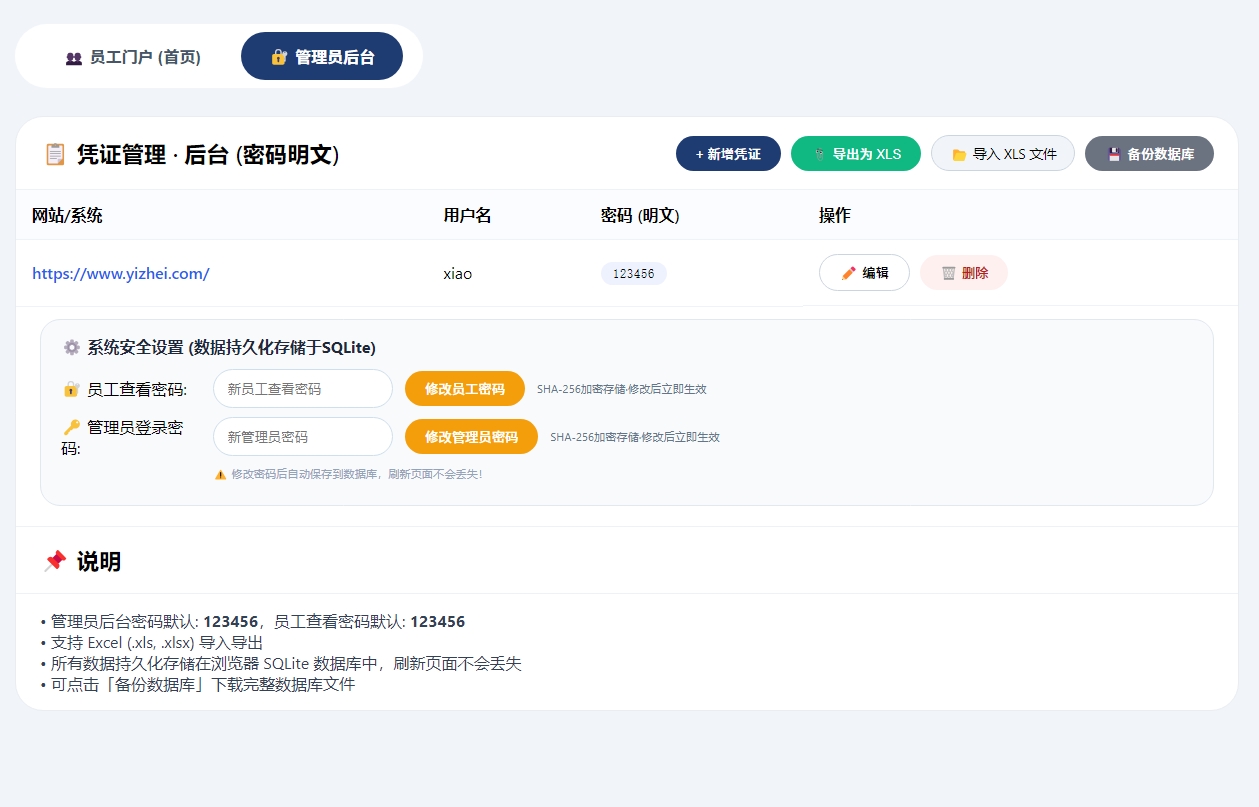The height and width of the screenshot is (807, 1259).
Task: Click the 凭证管理 · 后台 (密码明文) heading
Action: pyautogui.click(x=208, y=155)
